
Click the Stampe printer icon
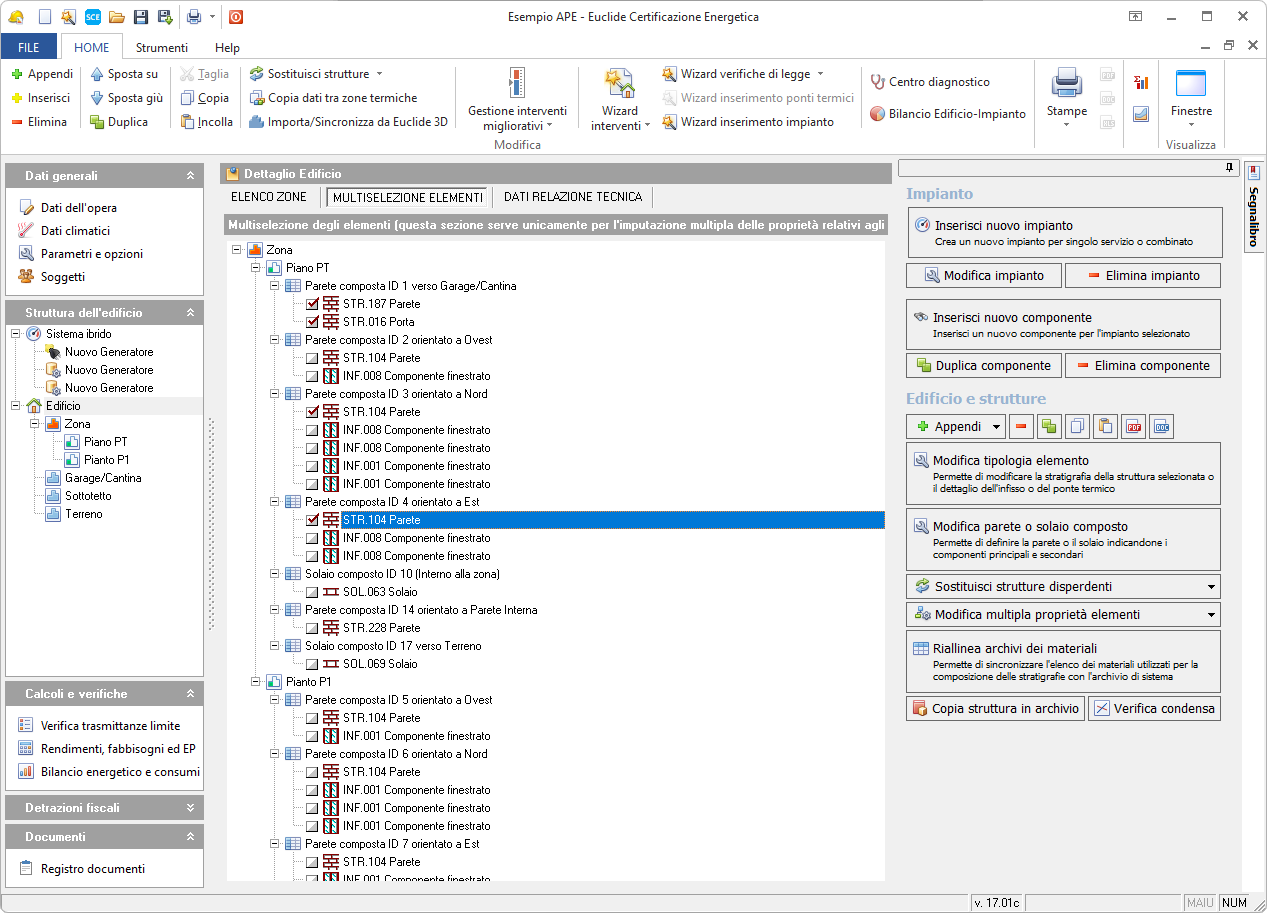click(1066, 84)
